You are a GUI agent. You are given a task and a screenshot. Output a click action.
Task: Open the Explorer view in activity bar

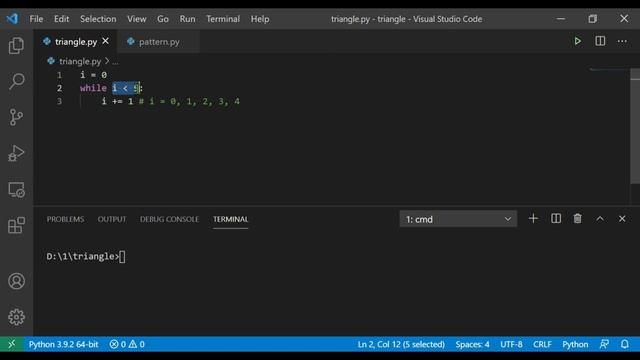pyautogui.click(x=16, y=45)
